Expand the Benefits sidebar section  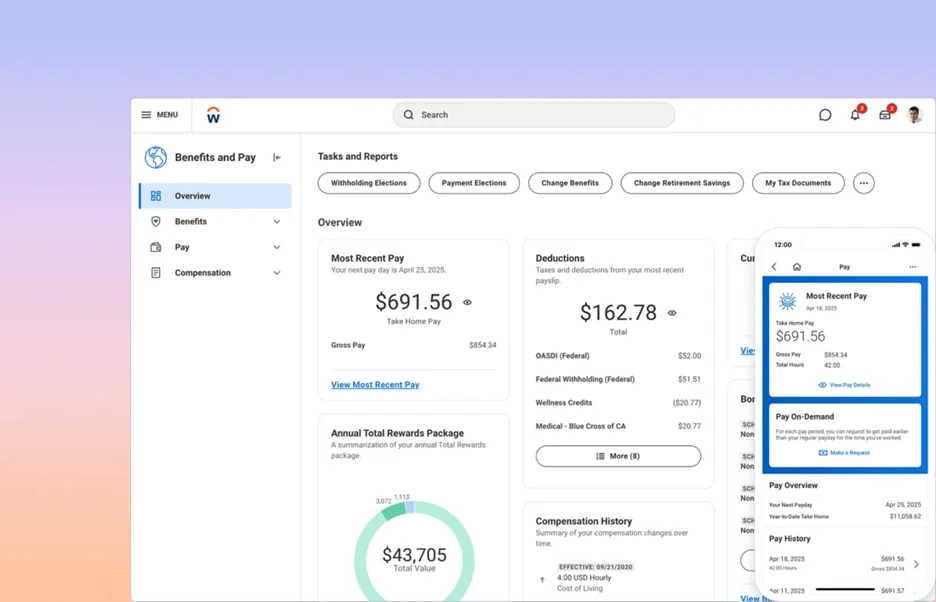coord(276,221)
